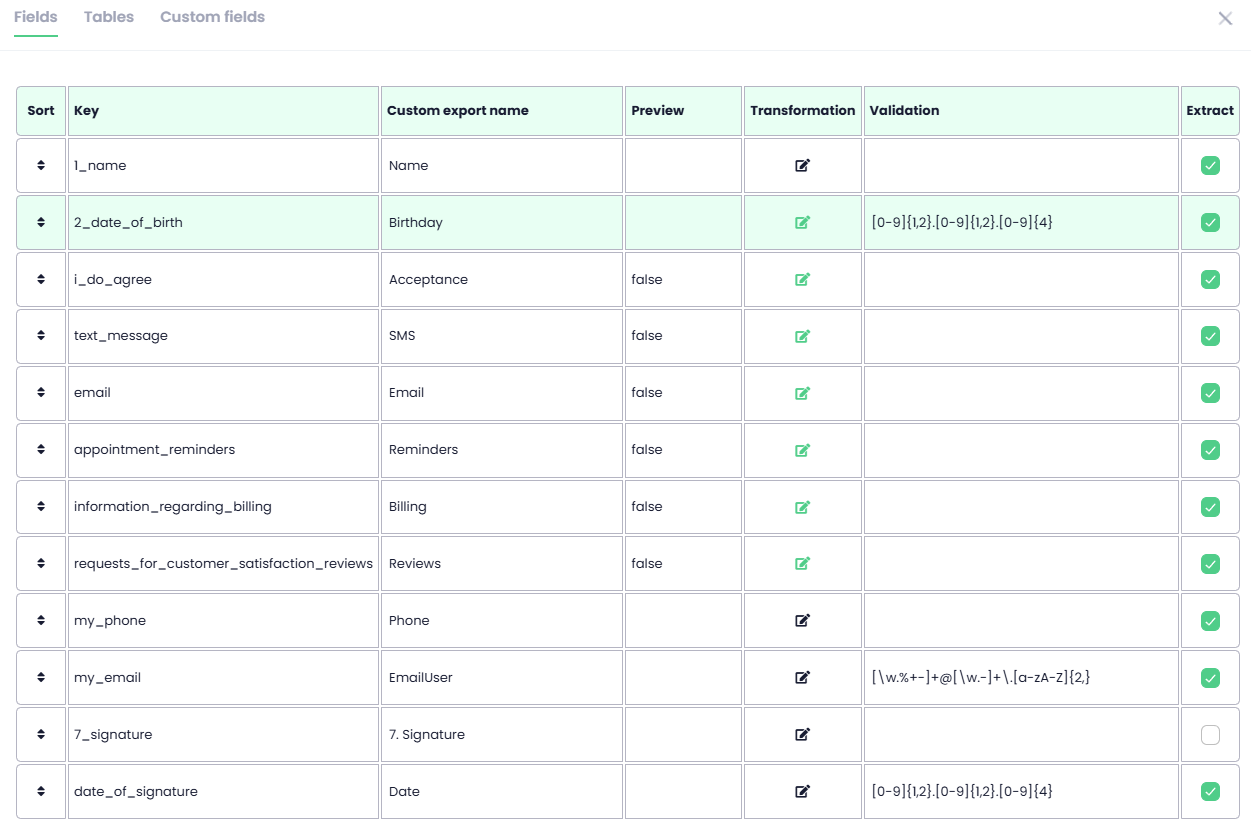Open transformation editor for i_do_agree
This screenshot has width=1251, height=826.
tap(802, 280)
